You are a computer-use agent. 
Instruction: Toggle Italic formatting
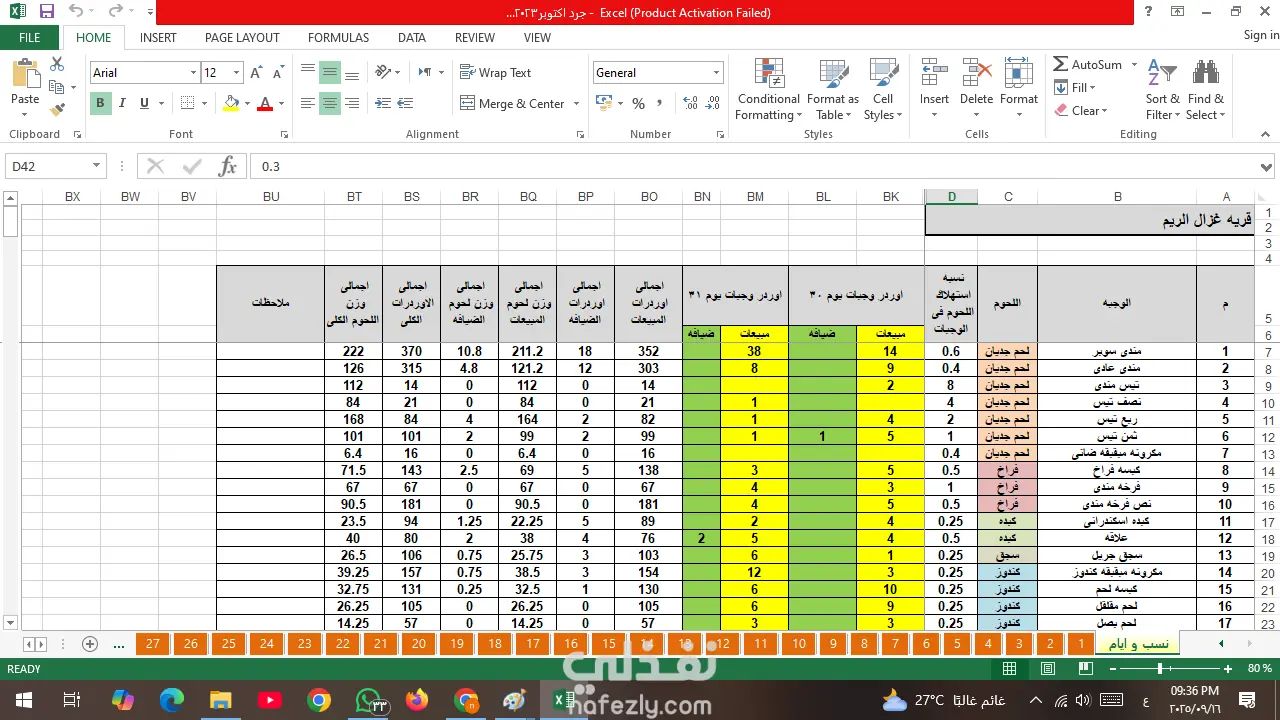click(x=122, y=103)
